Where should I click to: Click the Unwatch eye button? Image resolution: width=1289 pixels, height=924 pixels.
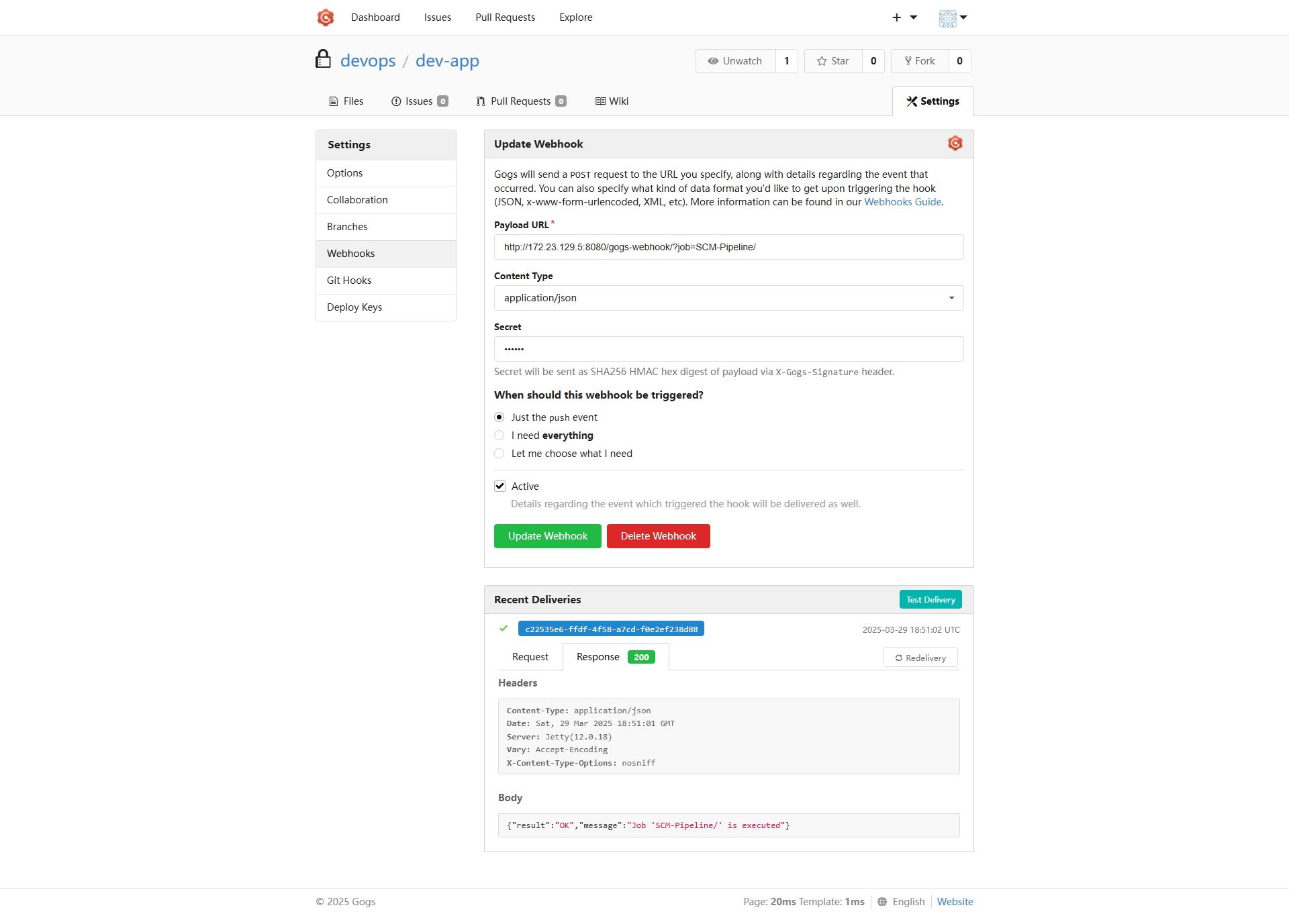(x=735, y=61)
